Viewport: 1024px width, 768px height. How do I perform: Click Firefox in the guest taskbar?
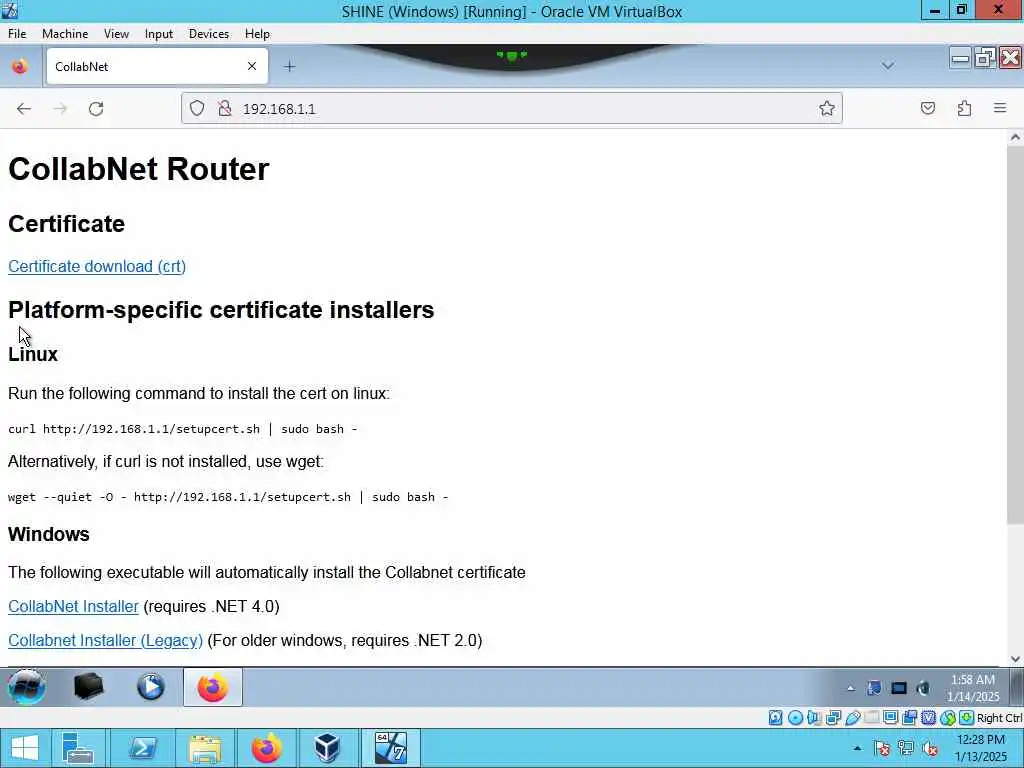pos(213,687)
